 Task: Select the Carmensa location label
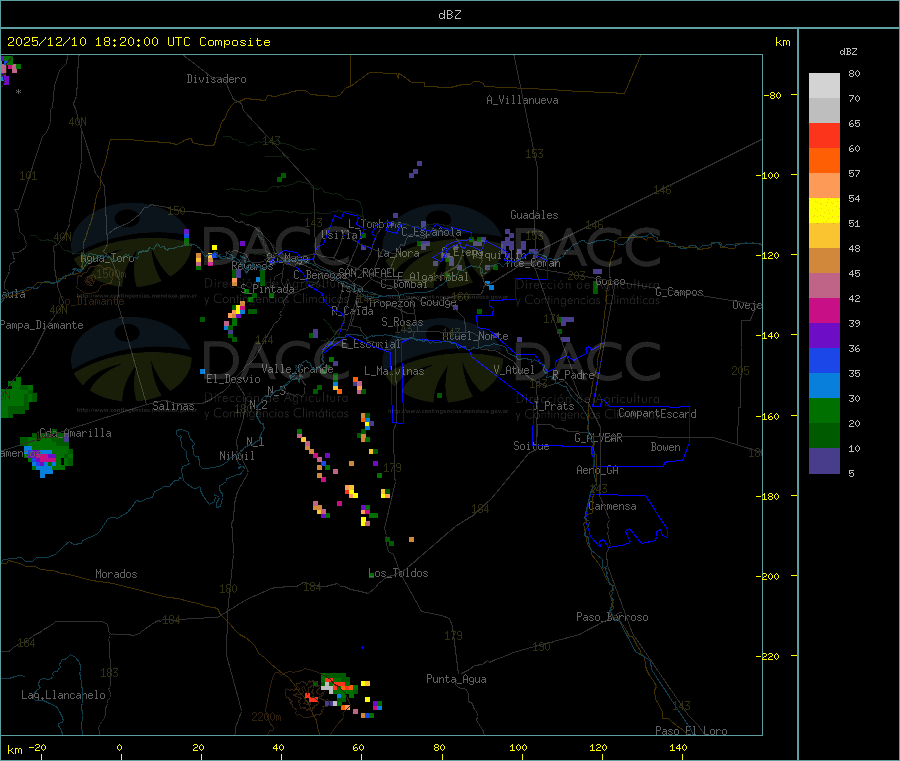pos(612,506)
